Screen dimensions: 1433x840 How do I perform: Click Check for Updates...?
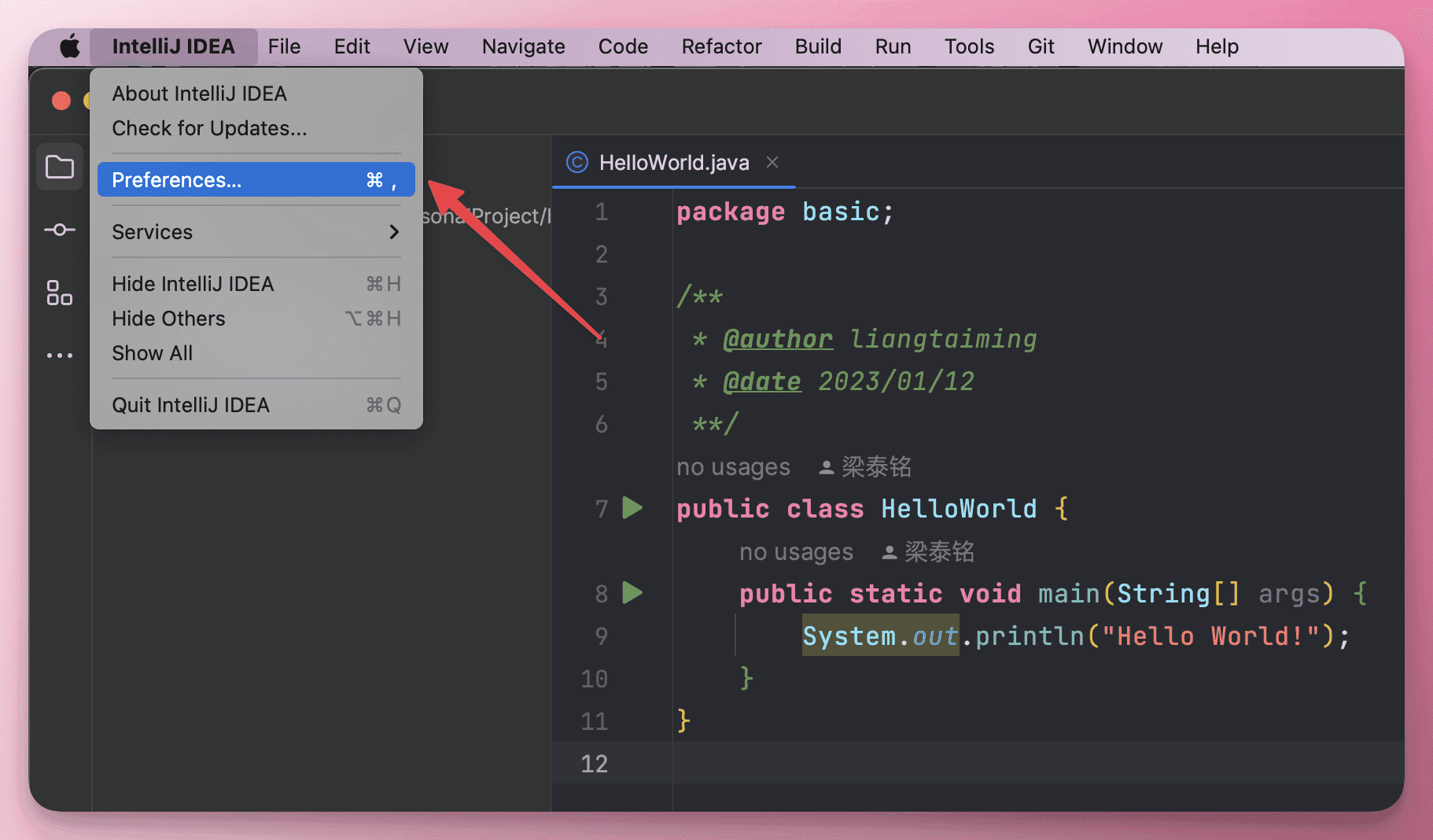click(x=209, y=128)
